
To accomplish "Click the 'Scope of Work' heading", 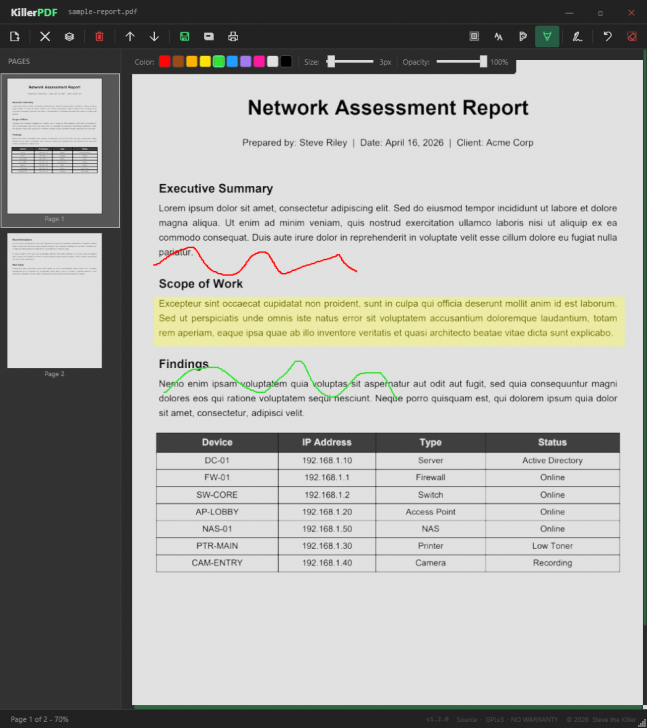I will click(x=201, y=284).
